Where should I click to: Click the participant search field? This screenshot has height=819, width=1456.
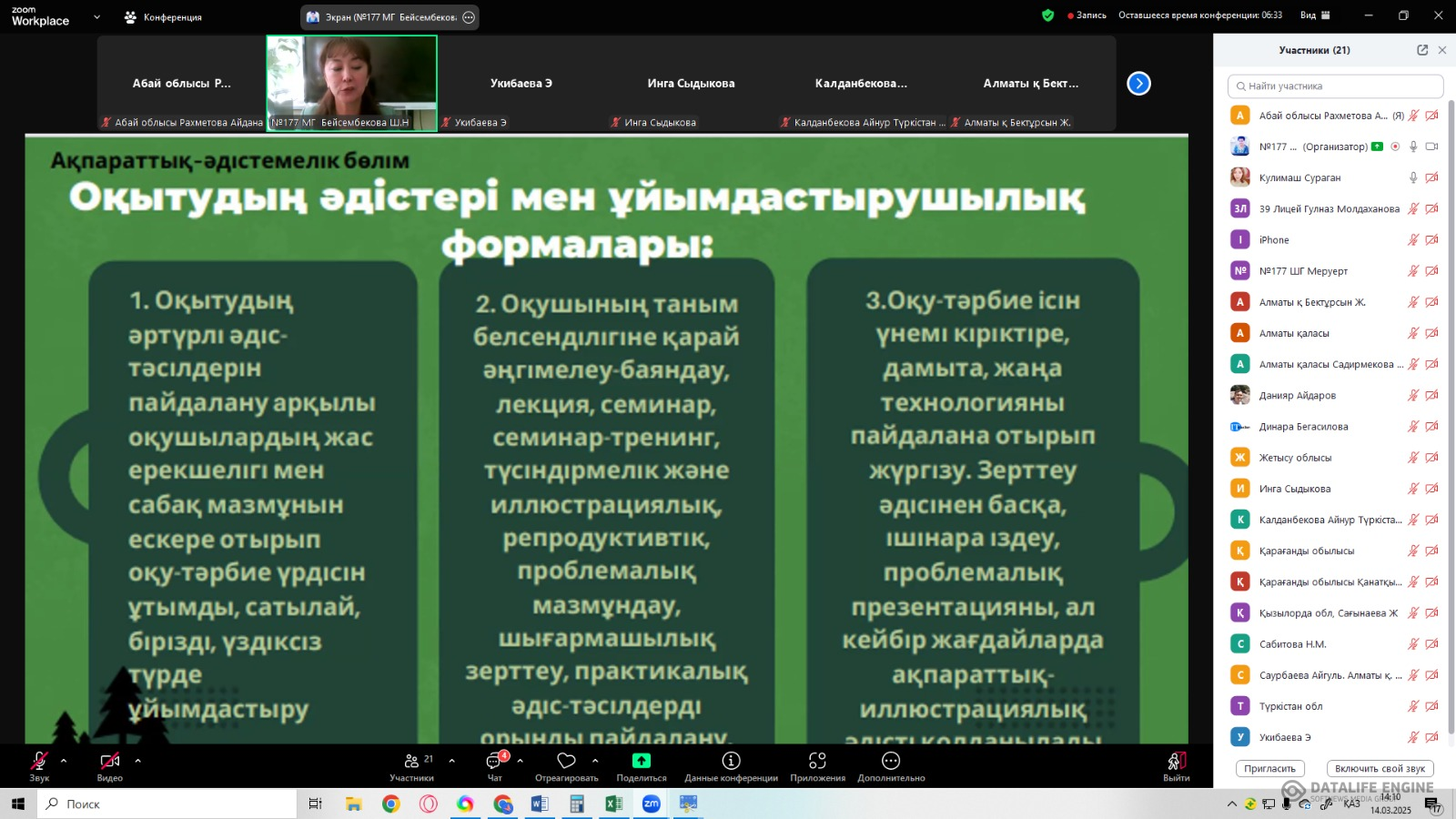pyautogui.click(x=1335, y=86)
